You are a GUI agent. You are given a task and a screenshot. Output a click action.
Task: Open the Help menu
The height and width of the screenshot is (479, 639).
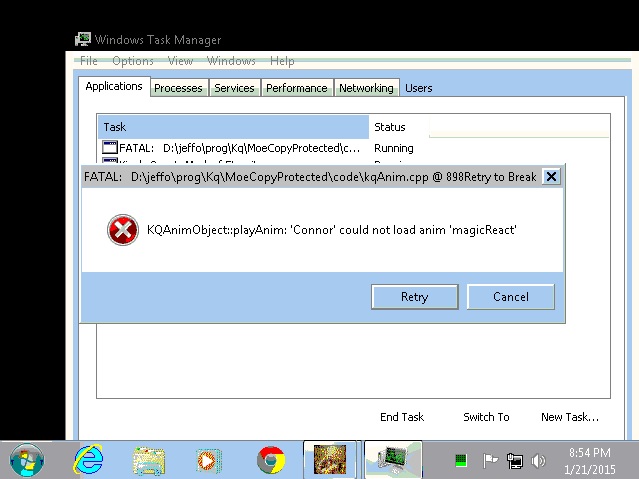point(282,61)
